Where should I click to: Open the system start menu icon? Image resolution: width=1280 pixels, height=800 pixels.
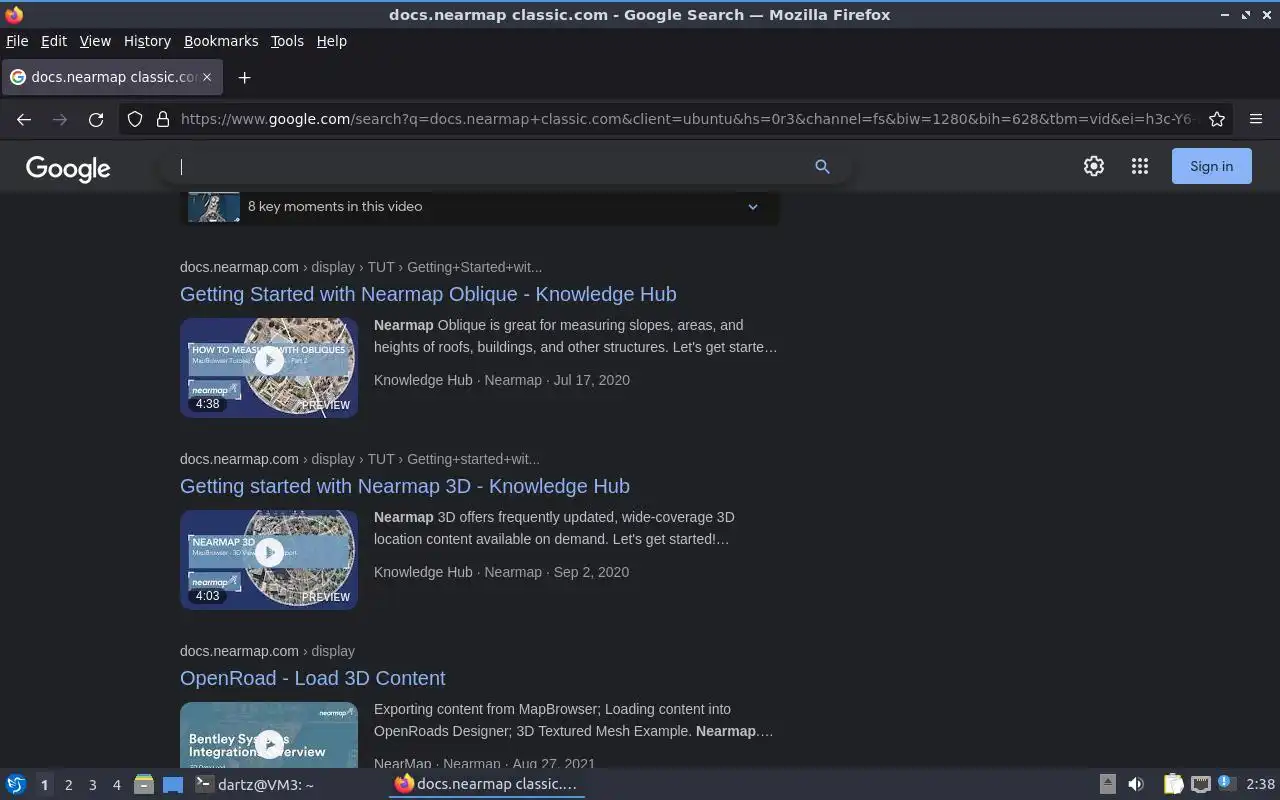(15, 784)
